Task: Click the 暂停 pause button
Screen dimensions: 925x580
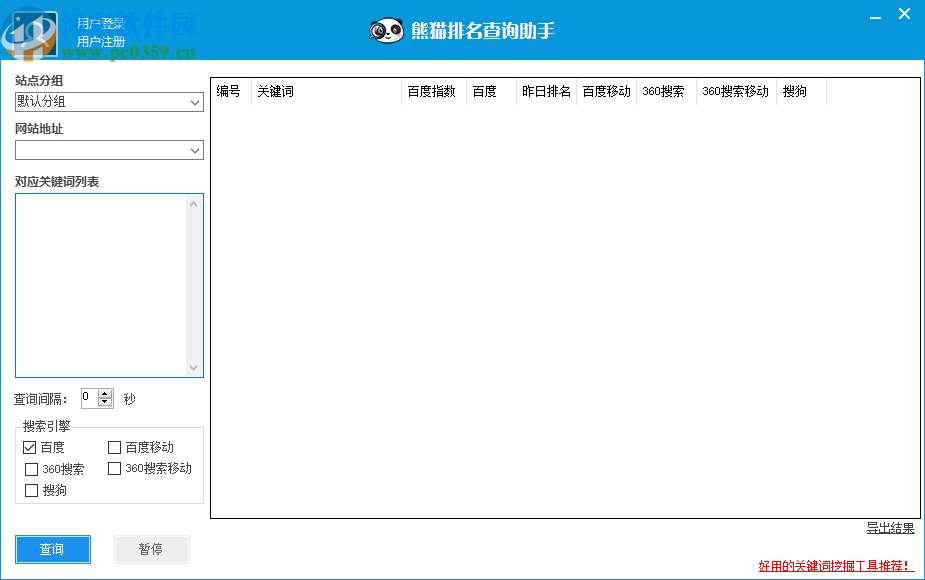Action: pos(151,549)
